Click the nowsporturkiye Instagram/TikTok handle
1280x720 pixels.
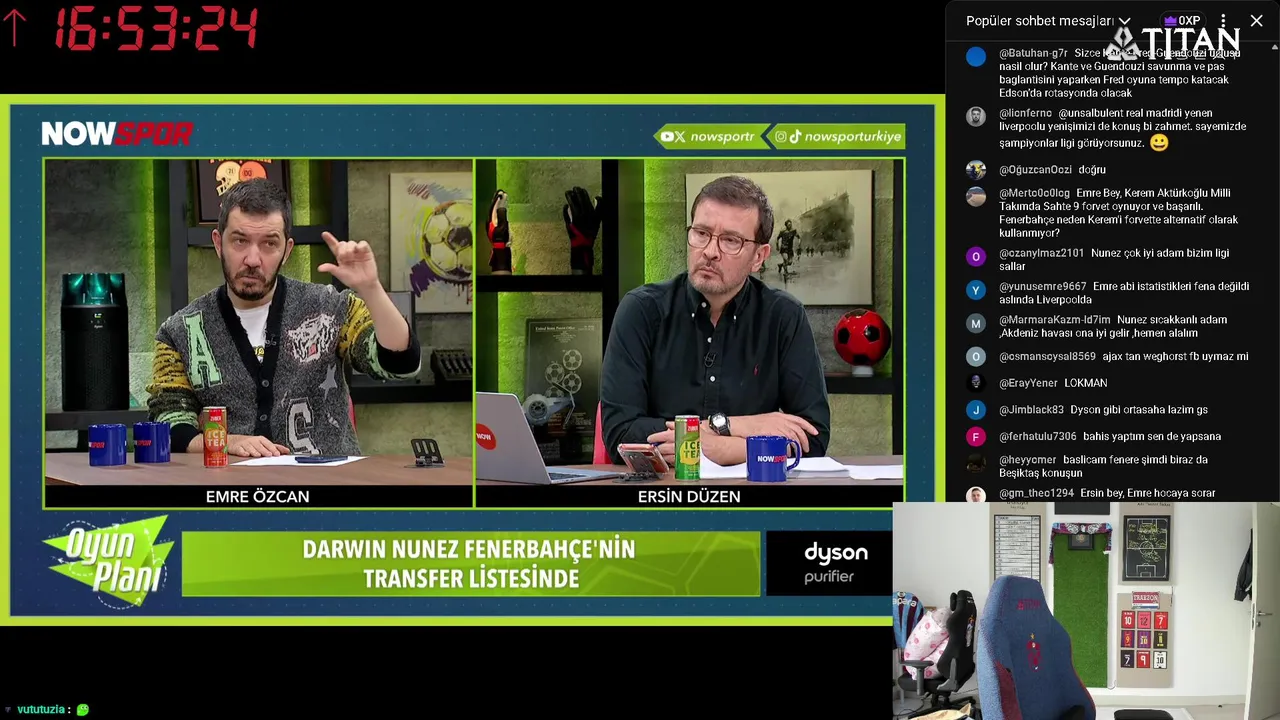coord(838,137)
